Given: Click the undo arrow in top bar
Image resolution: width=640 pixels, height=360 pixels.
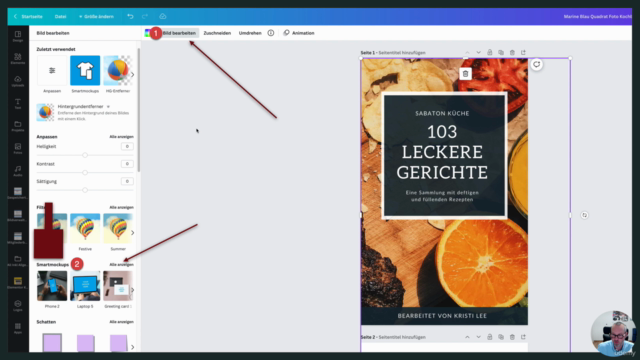Looking at the screenshot, I should point(130,16).
